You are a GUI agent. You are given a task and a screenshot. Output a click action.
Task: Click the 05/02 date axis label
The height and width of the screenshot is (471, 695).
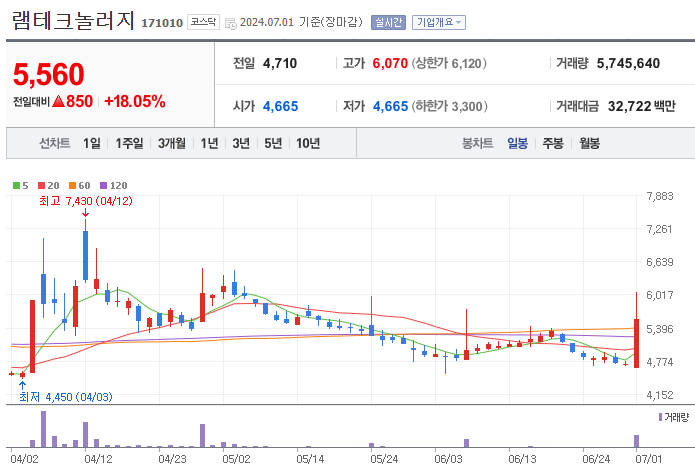236,459
